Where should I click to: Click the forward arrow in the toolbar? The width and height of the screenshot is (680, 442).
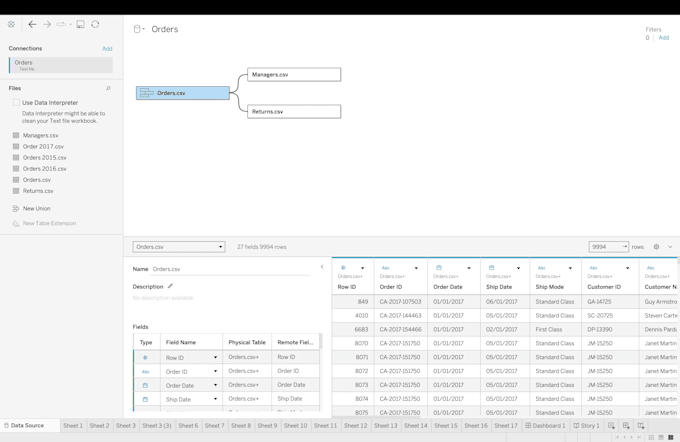click(x=47, y=24)
